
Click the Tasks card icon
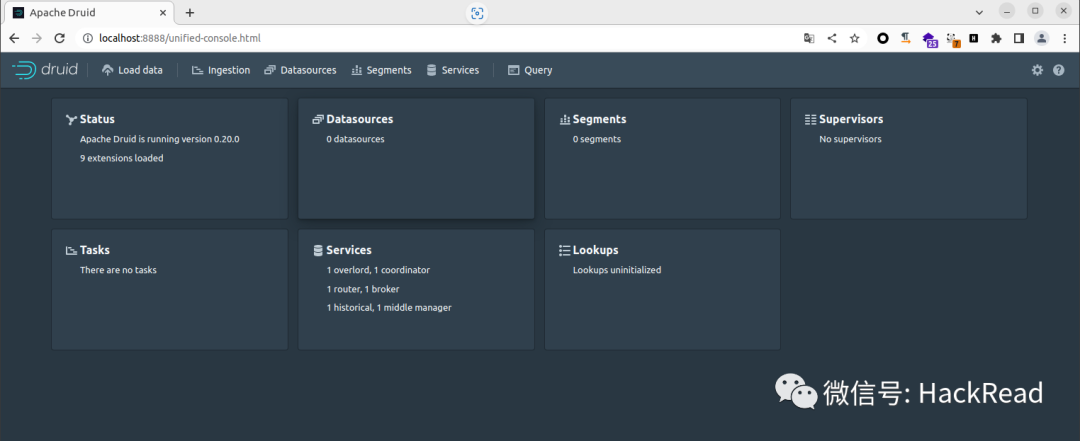point(70,251)
